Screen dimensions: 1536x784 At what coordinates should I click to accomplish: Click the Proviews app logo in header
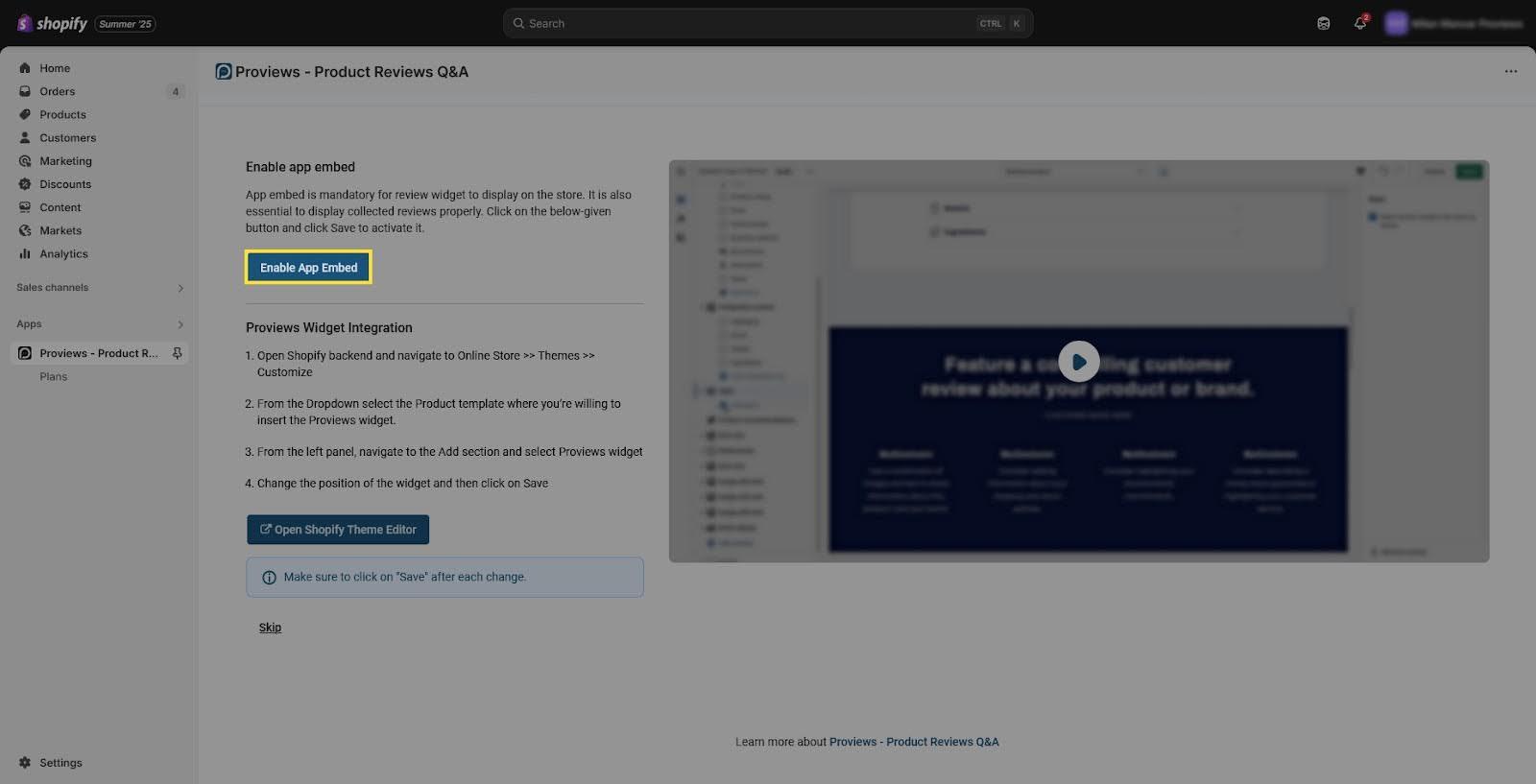(x=224, y=72)
